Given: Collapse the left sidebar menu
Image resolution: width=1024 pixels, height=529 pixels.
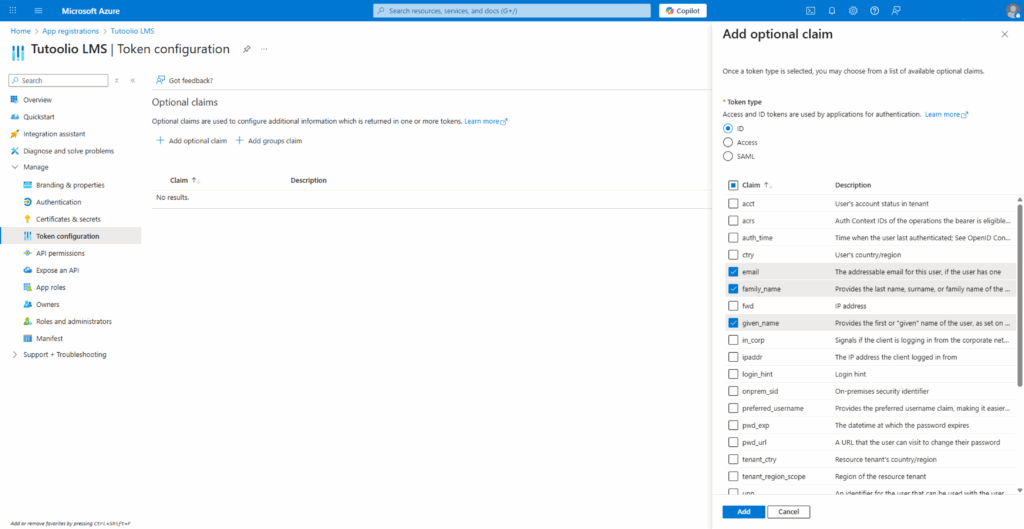Looking at the screenshot, I should (133, 80).
